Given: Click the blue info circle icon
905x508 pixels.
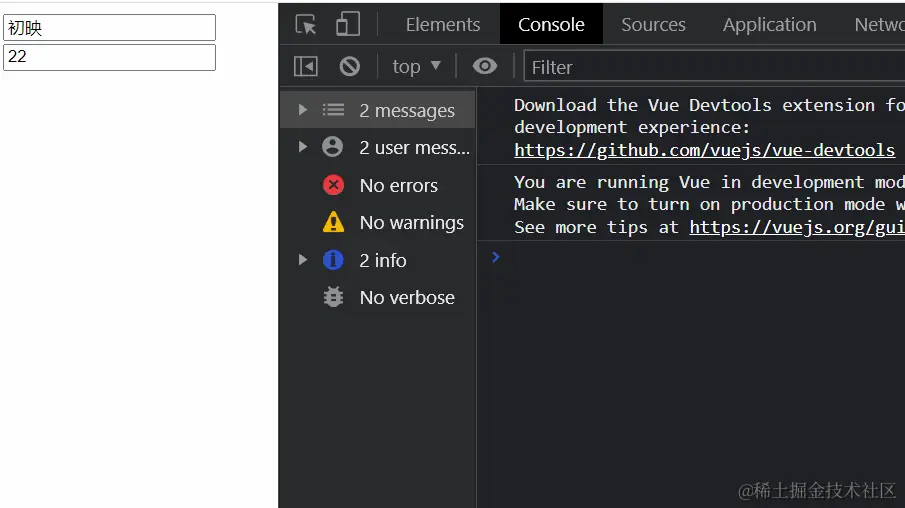Looking at the screenshot, I should (x=333, y=260).
